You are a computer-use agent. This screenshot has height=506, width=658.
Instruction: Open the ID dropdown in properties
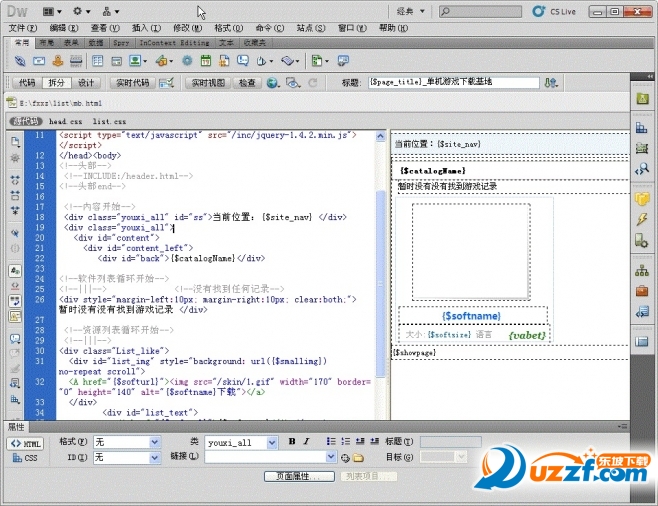point(155,457)
